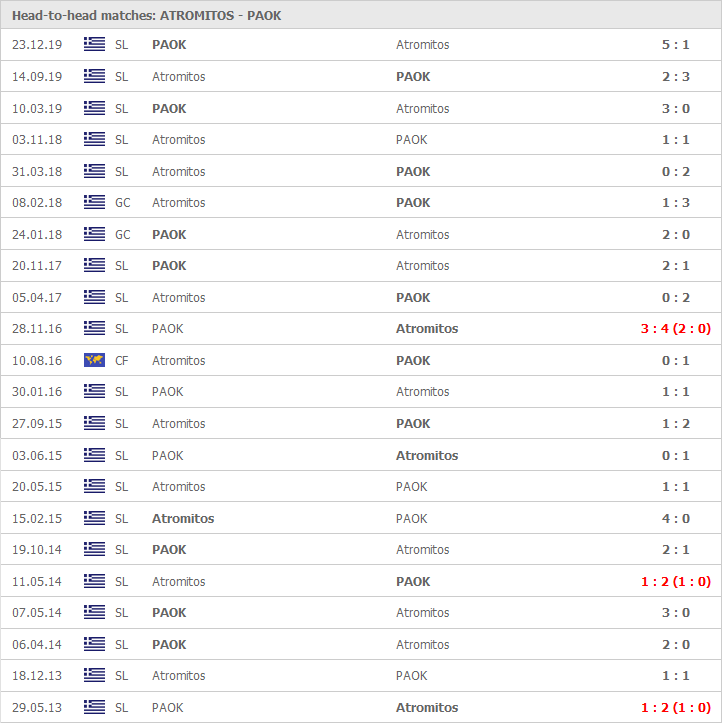Screen dimensions: 722x723
Task: Open the 5 : 1 score from 23.12.19
Action: click(675, 45)
